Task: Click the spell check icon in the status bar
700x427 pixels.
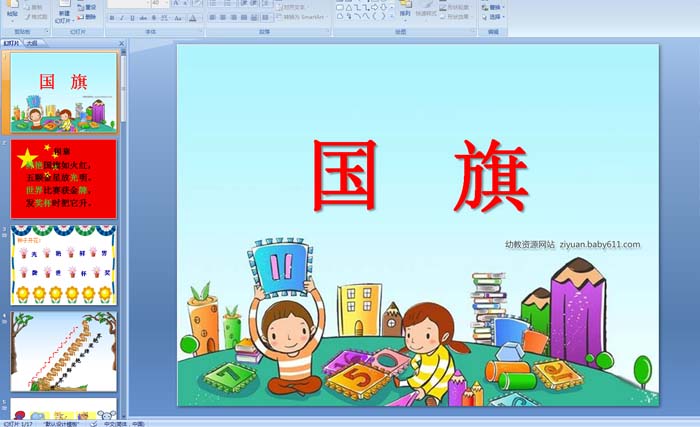Action: [94, 423]
